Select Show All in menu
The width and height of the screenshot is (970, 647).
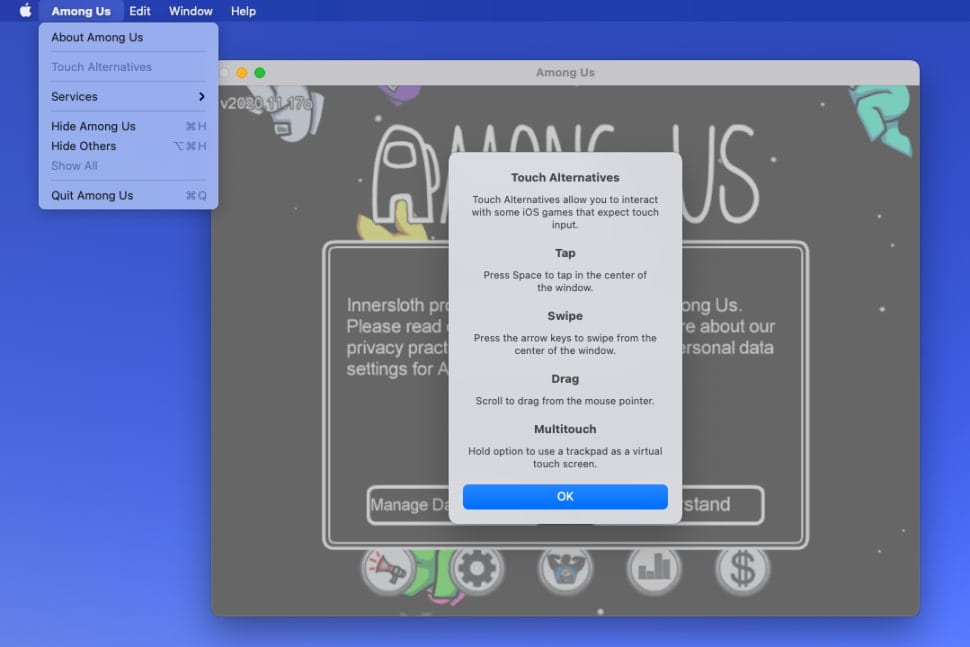click(128, 166)
